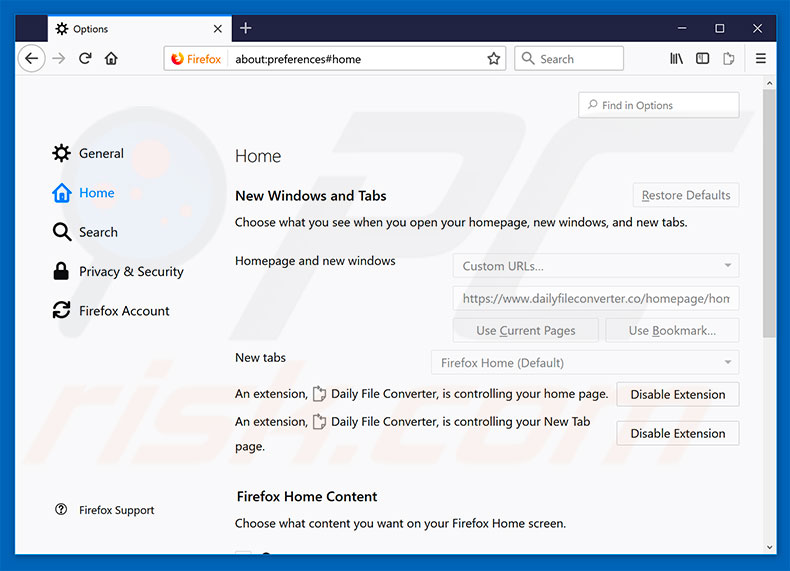
Task: Expand the Custom URLs… homepage dropdown
Action: (x=596, y=266)
